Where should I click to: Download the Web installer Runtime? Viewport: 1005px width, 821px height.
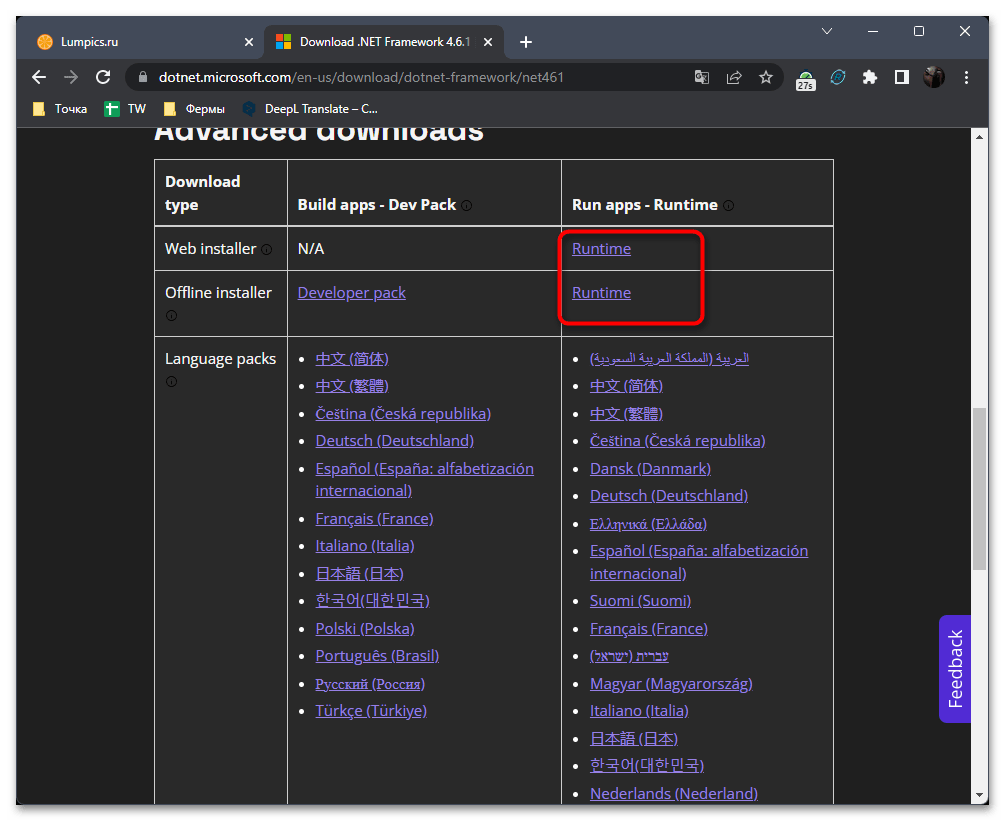[x=601, y=249]
